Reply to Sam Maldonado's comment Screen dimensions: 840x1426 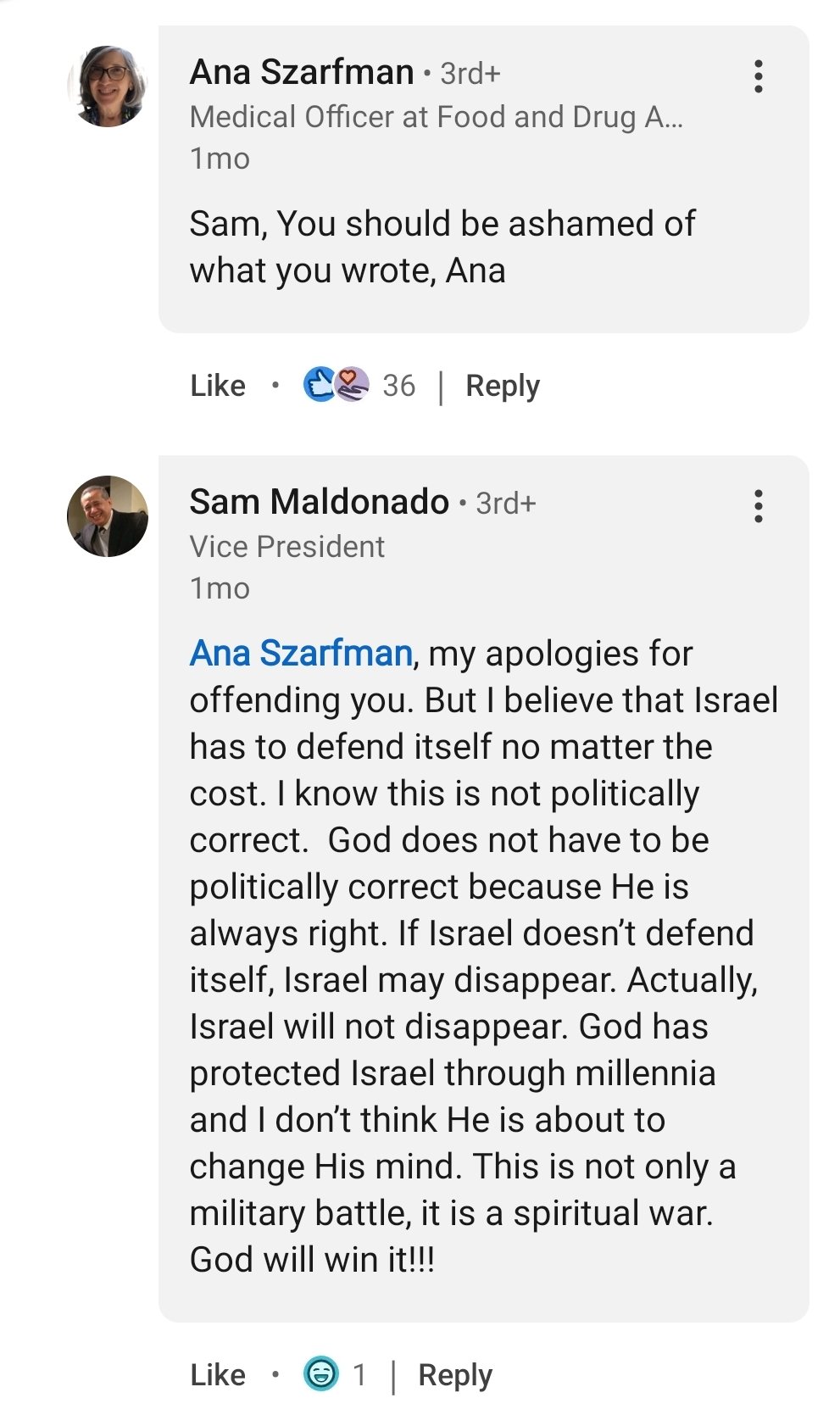pos(455,1374)
